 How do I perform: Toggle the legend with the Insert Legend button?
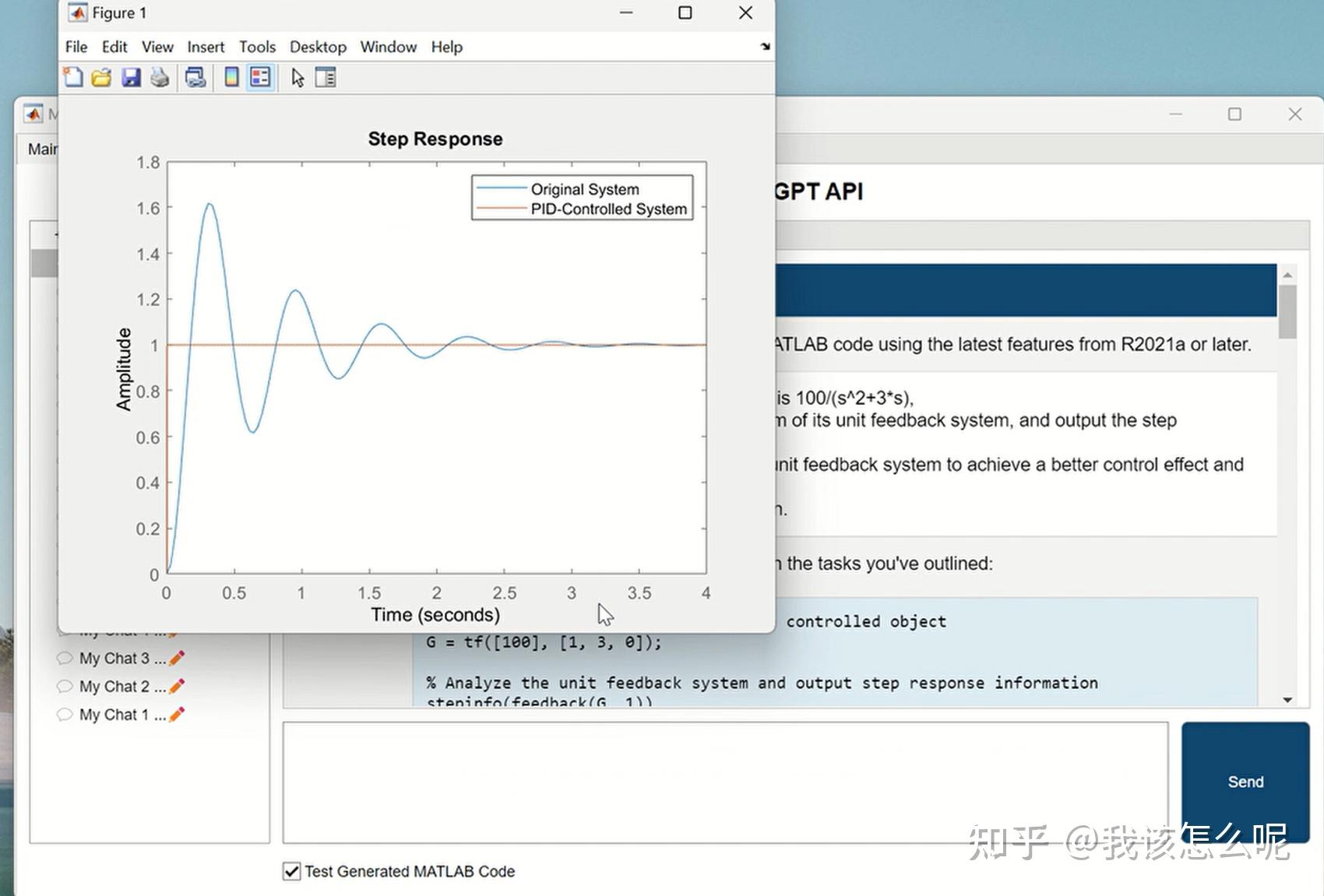coord(259,76)
